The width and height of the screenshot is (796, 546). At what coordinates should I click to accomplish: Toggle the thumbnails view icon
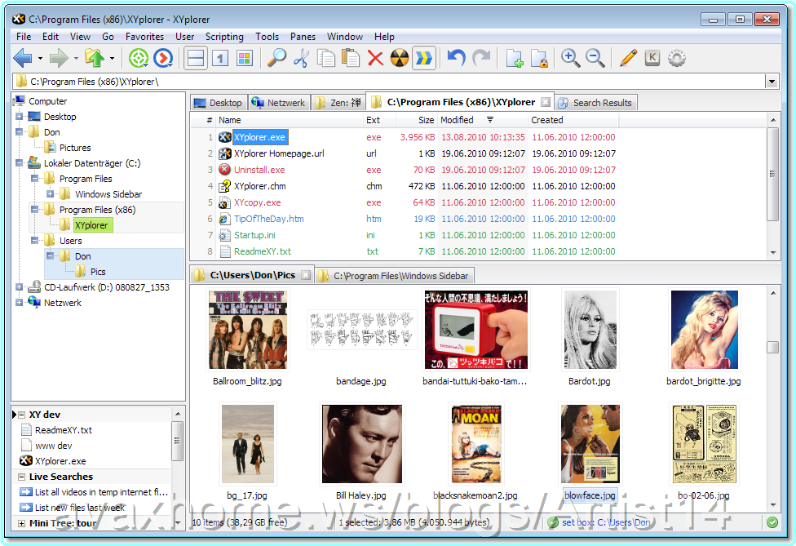244,58
